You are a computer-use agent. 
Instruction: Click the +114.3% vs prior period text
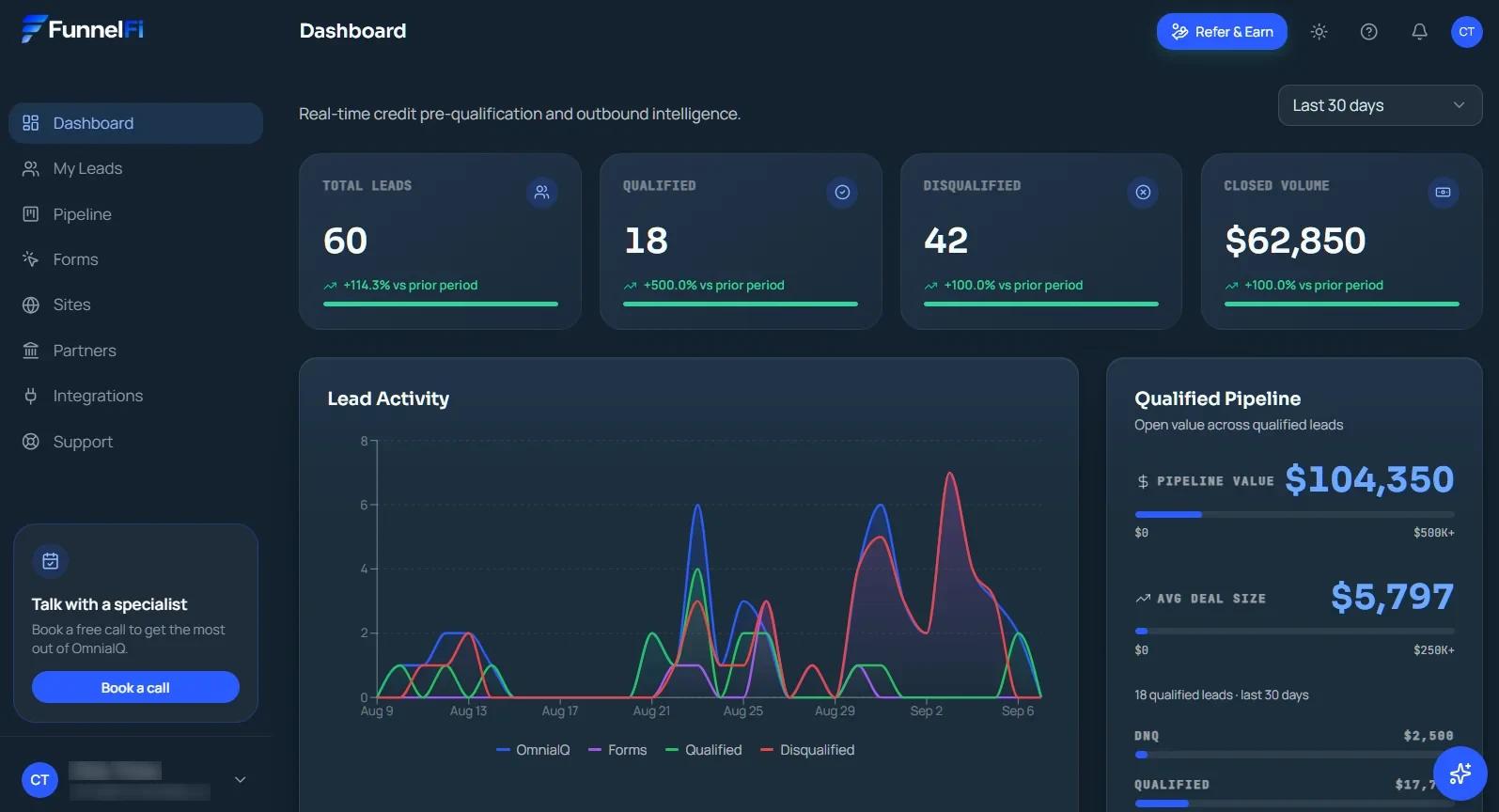(x=410, y=285)
